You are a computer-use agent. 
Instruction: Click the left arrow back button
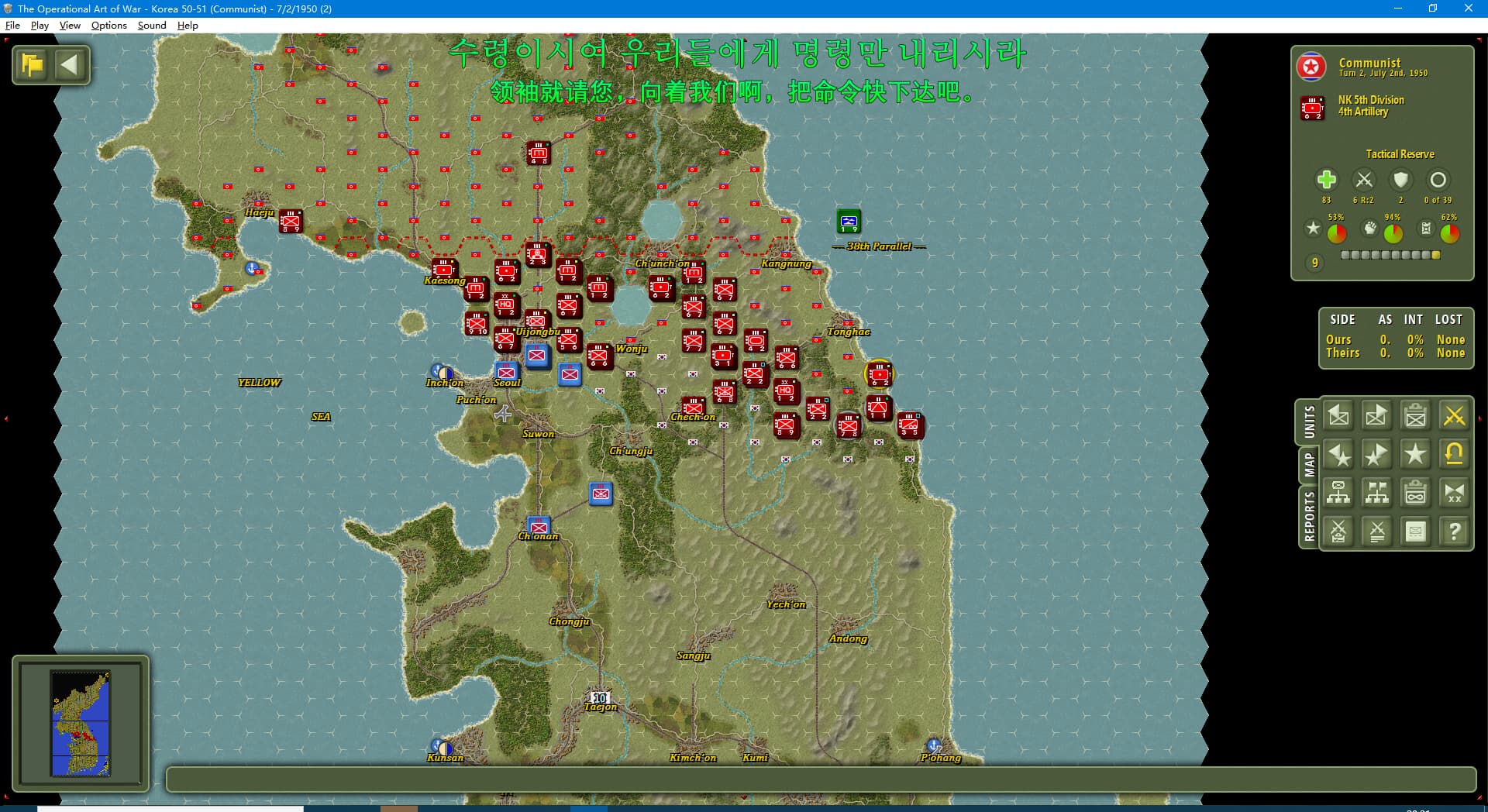(70, 64)
